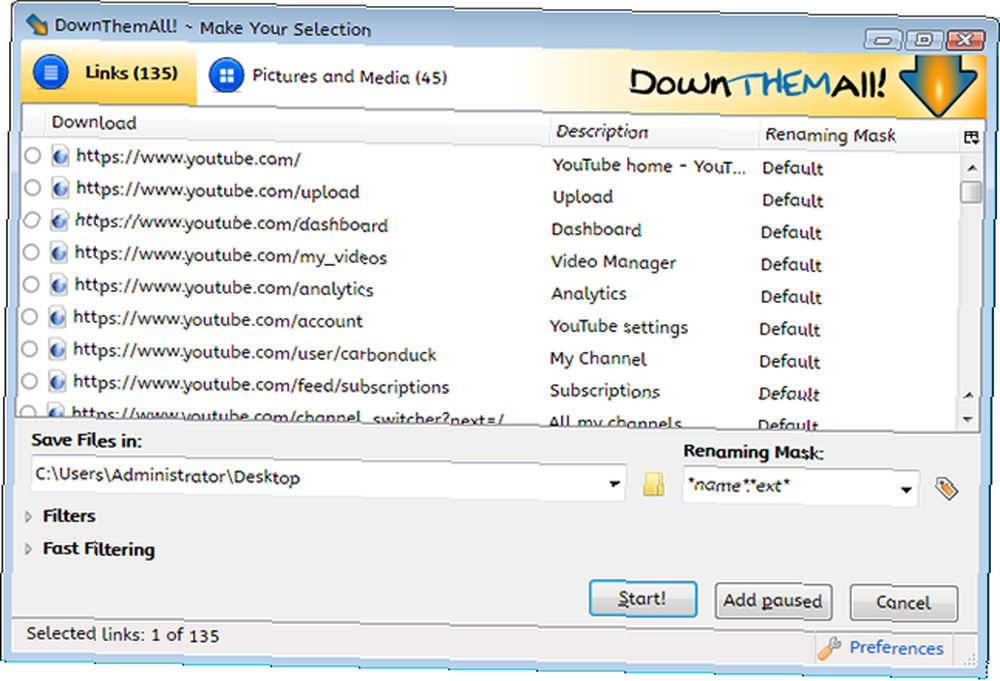Click the Default mask cell in Upload row

(x=793, y=200)
